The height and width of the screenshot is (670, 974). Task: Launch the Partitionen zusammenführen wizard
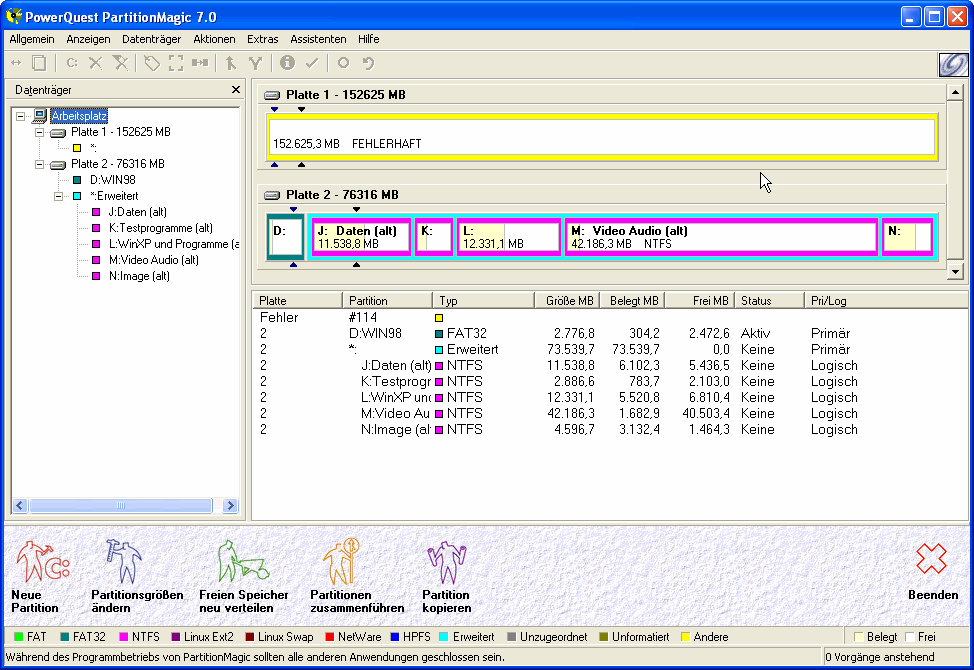pyautogui.click(x=357, y=577)
